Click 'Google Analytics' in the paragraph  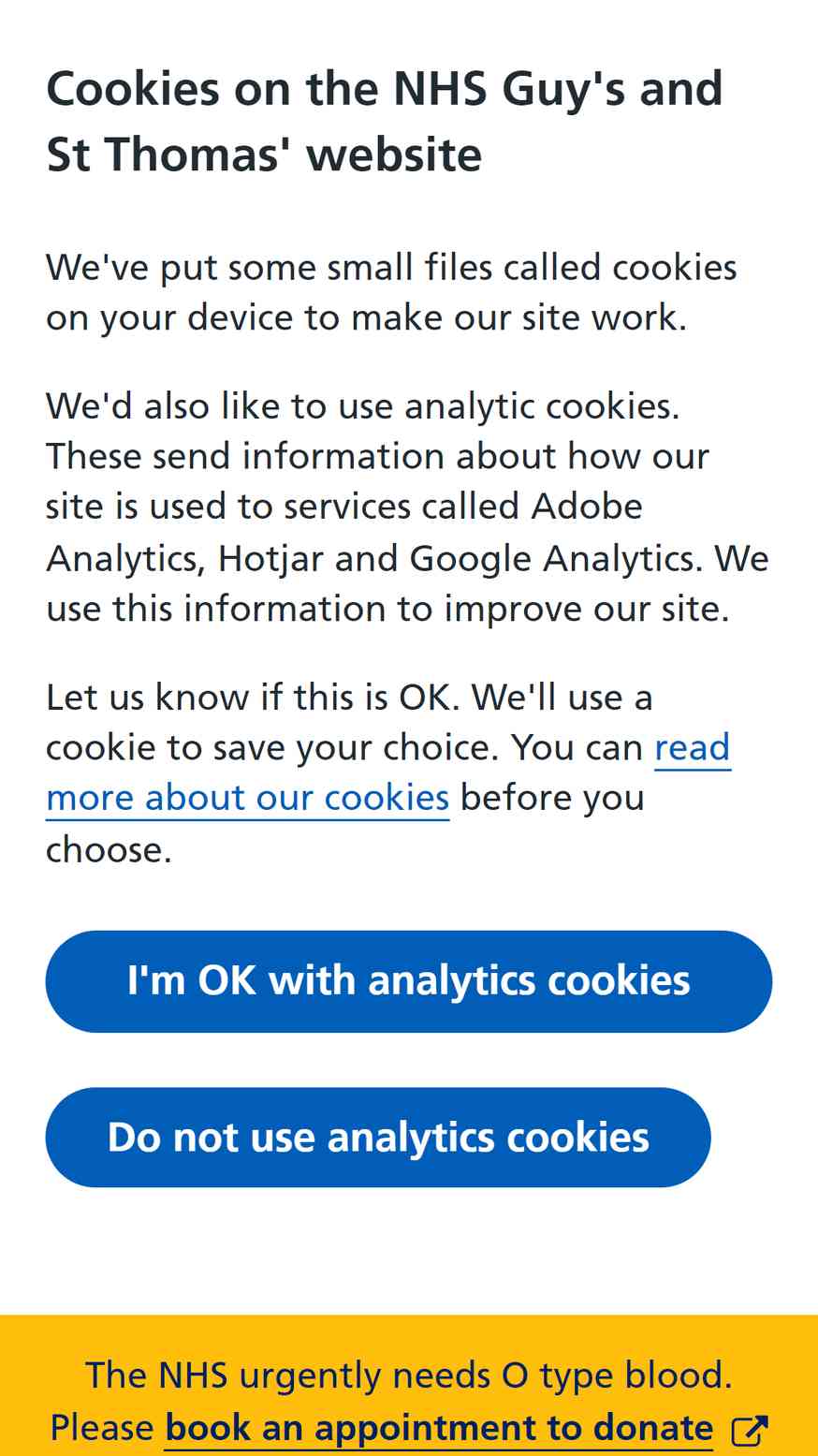click(x=556, y=559)
